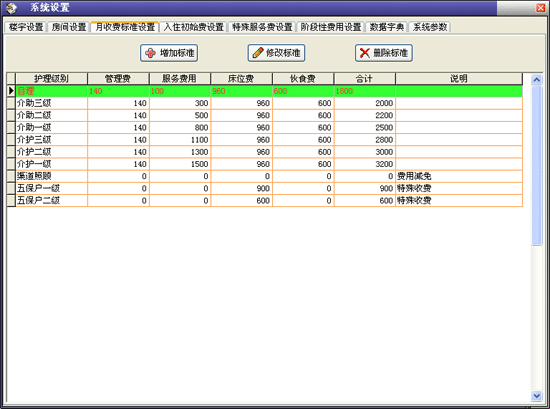
Task: Click the row pointer arrow beside 自理
Action: click(11, 91)
